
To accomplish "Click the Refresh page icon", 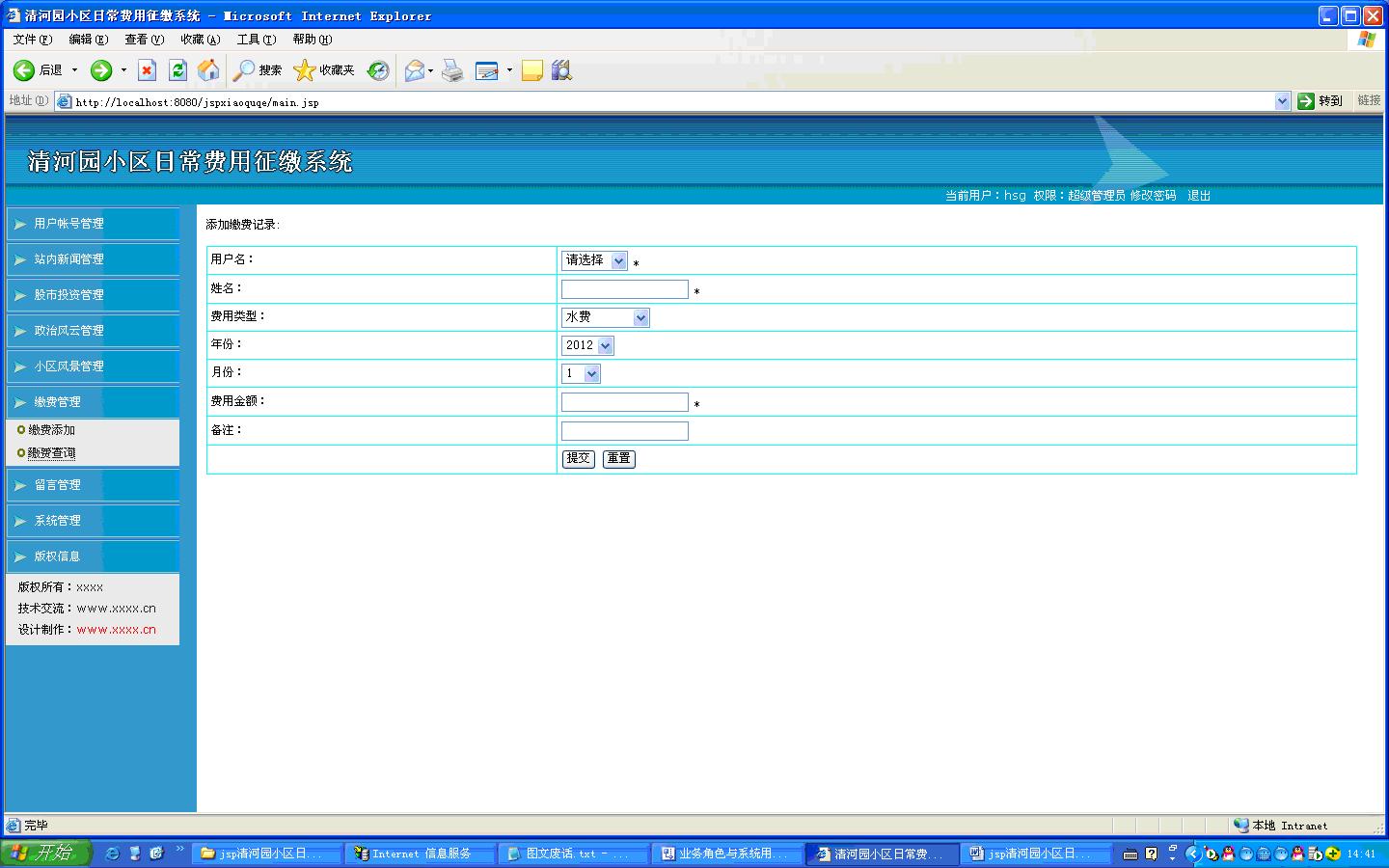I will tap(177, 70).
